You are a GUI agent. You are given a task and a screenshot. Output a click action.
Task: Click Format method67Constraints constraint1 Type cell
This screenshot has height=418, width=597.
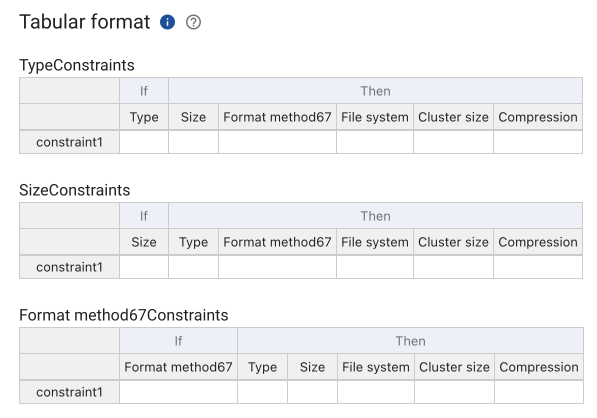click(262, 392)
